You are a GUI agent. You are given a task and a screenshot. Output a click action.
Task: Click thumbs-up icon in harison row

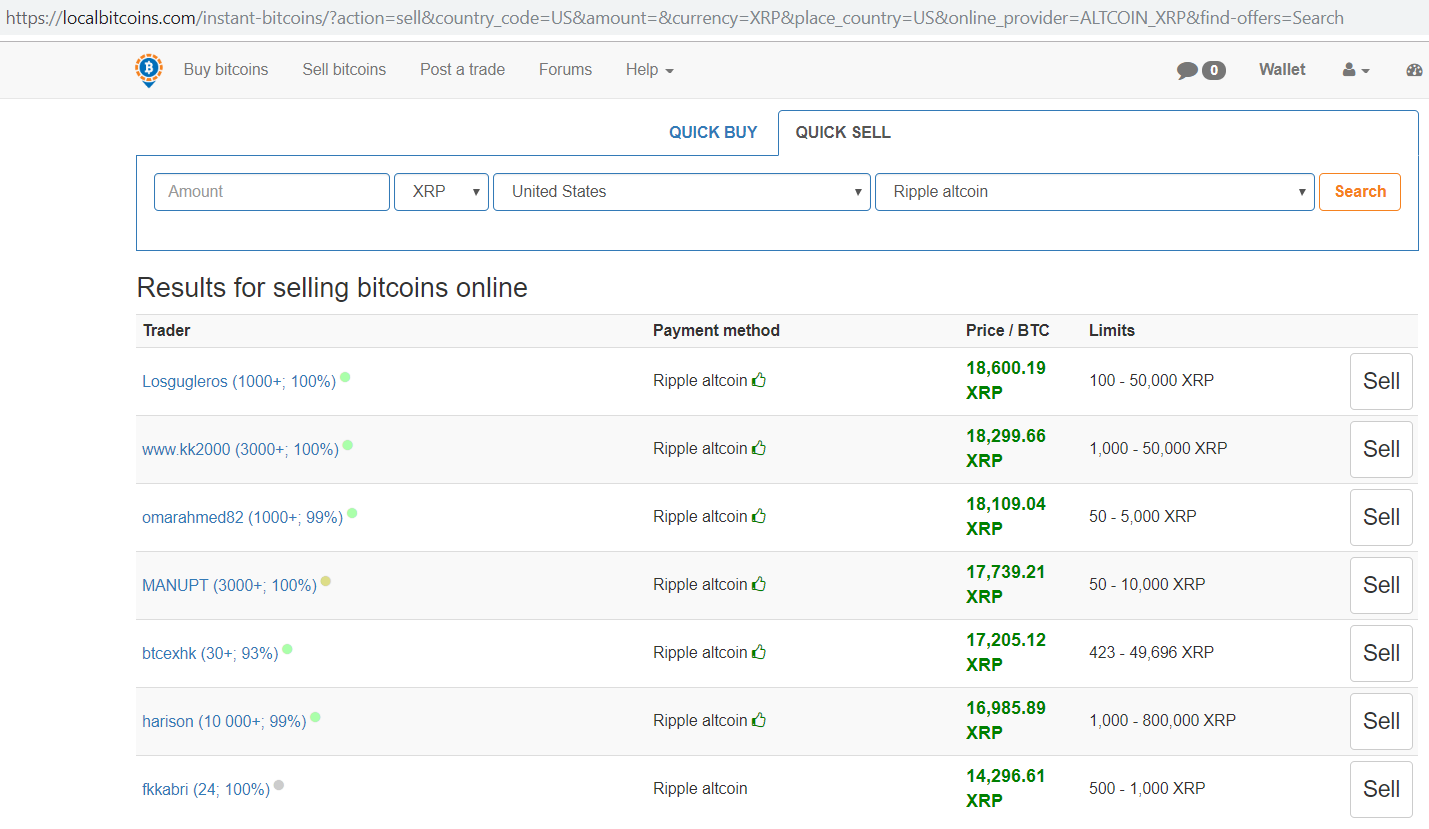[759, 720]
